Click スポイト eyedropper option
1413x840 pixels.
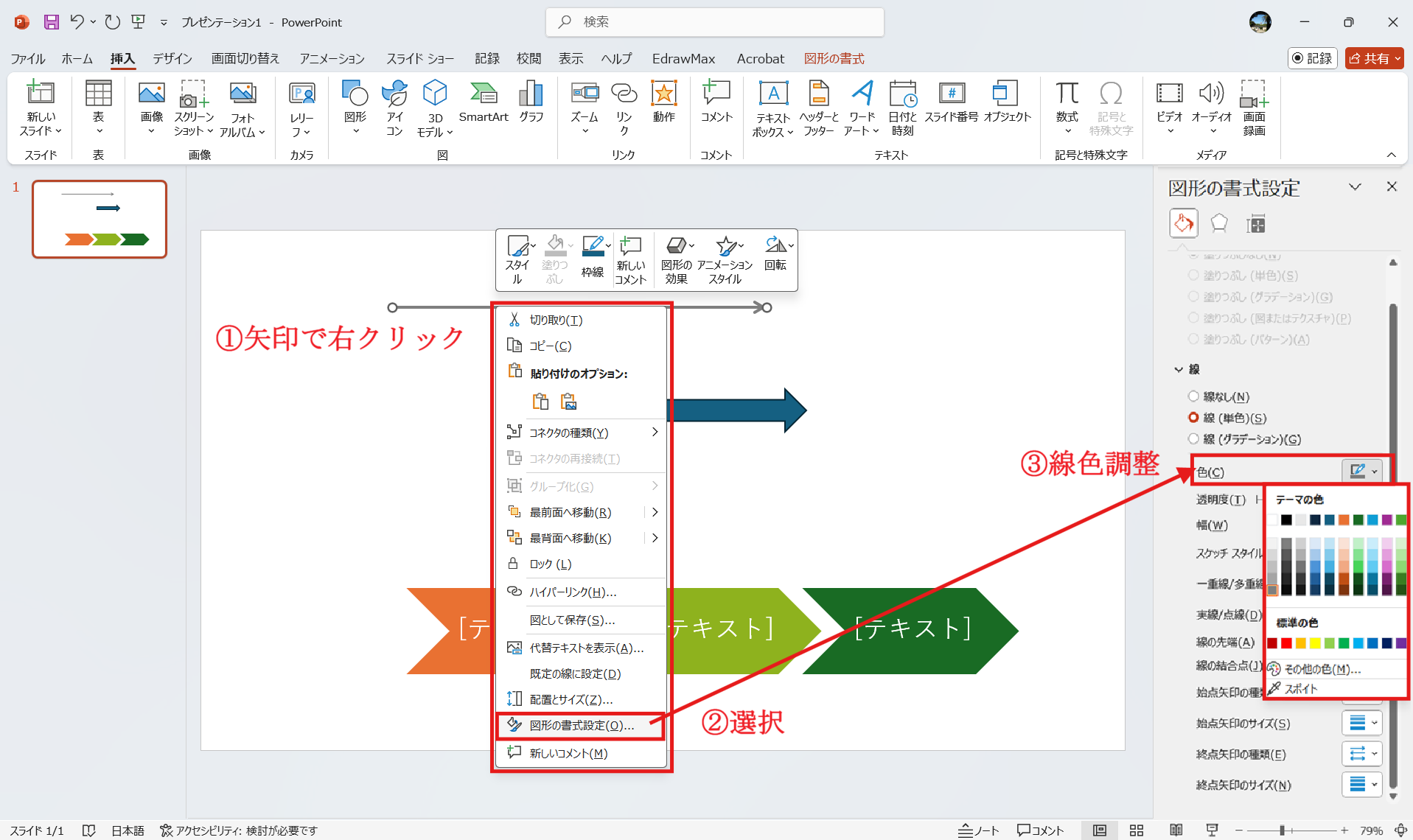coord(1336,688)
